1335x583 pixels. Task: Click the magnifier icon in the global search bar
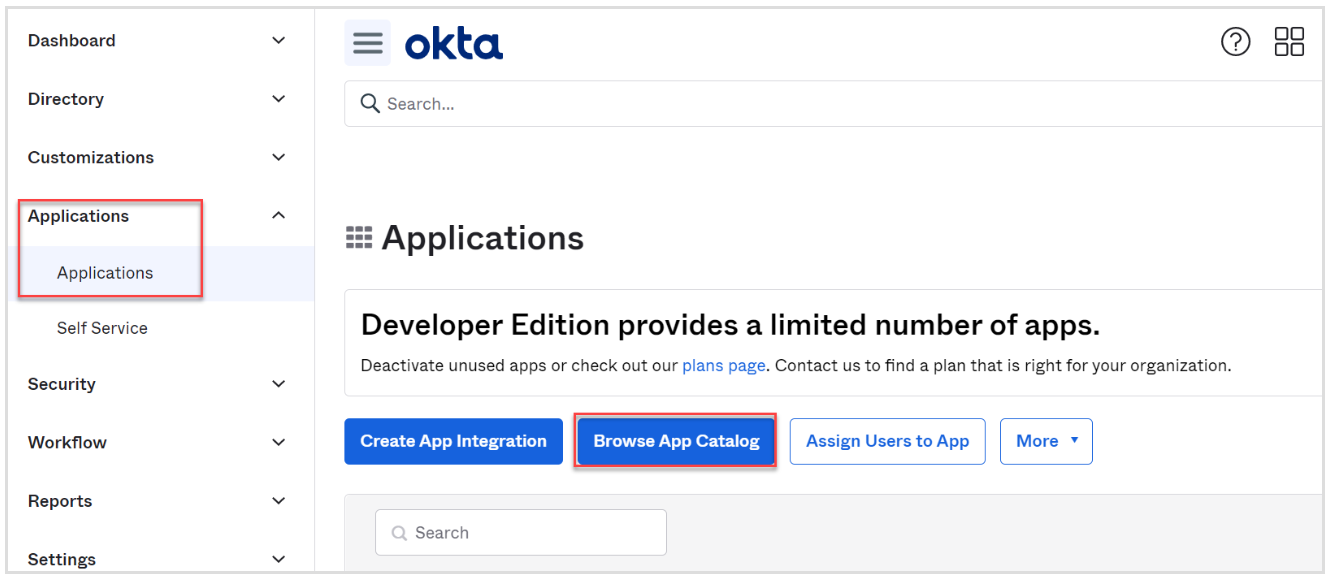(370, 103)
